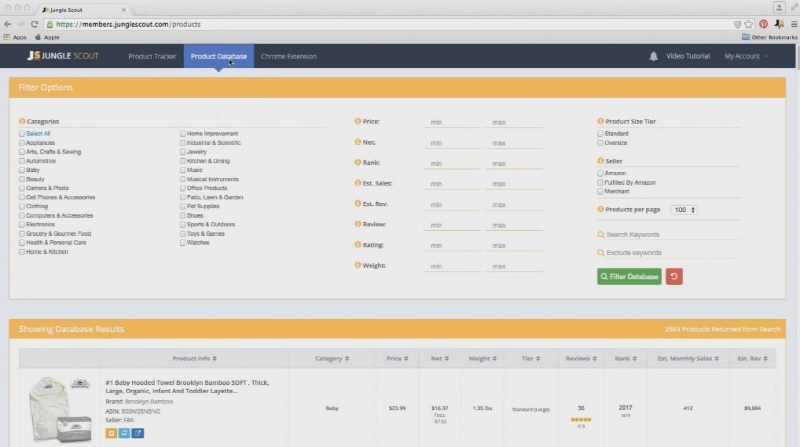Click the browser reload icon
This screenshot has height=447, width=800.
tap(34, 24)
